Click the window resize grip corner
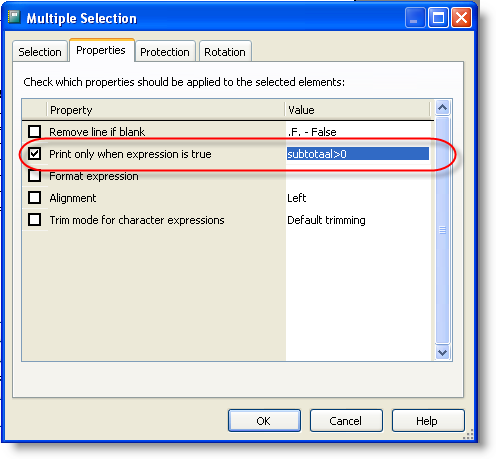Viewport: 496px width, 459px height. [x=469, y=435]
